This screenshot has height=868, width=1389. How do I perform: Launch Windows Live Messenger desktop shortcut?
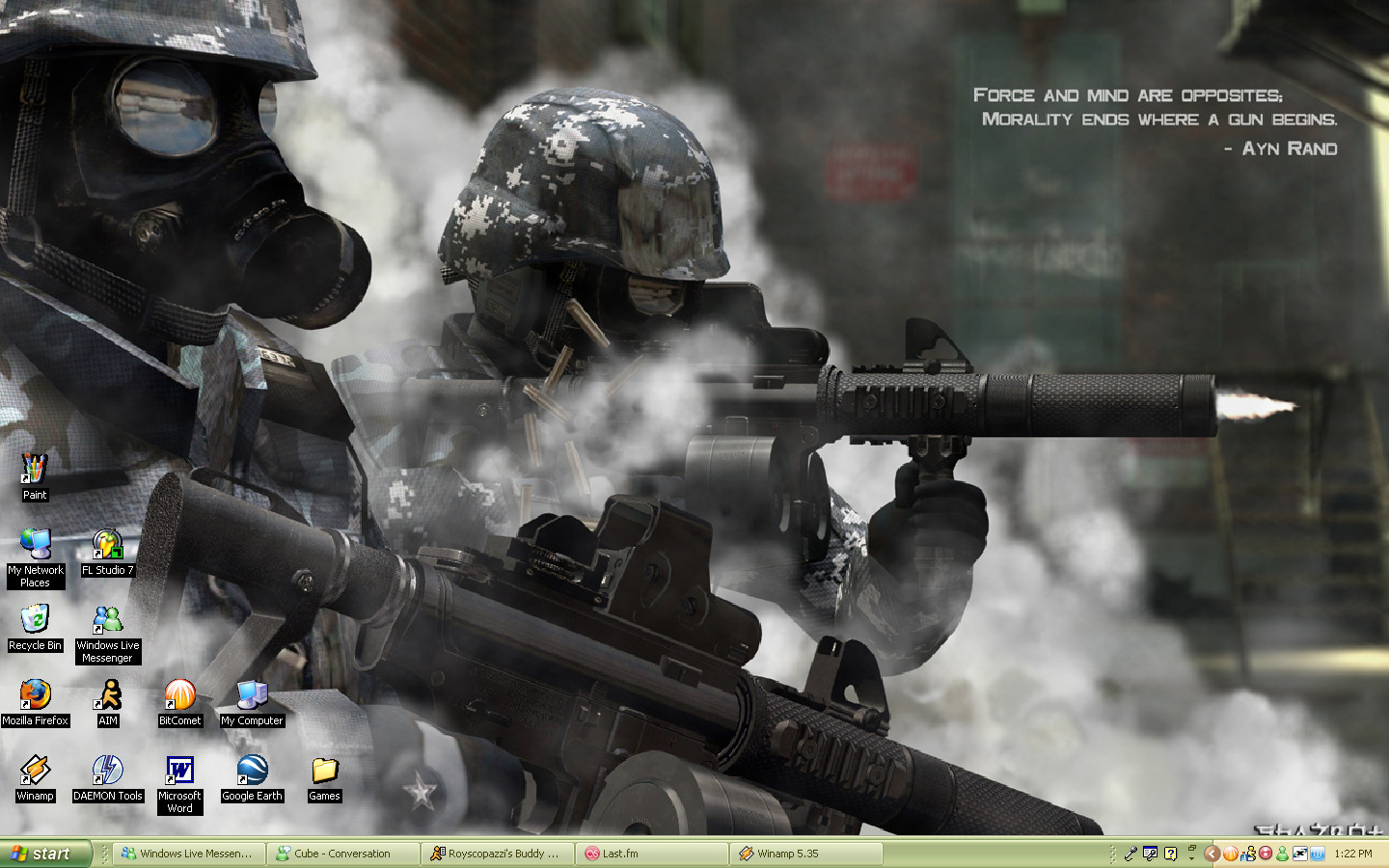click(x=108, y=635)
